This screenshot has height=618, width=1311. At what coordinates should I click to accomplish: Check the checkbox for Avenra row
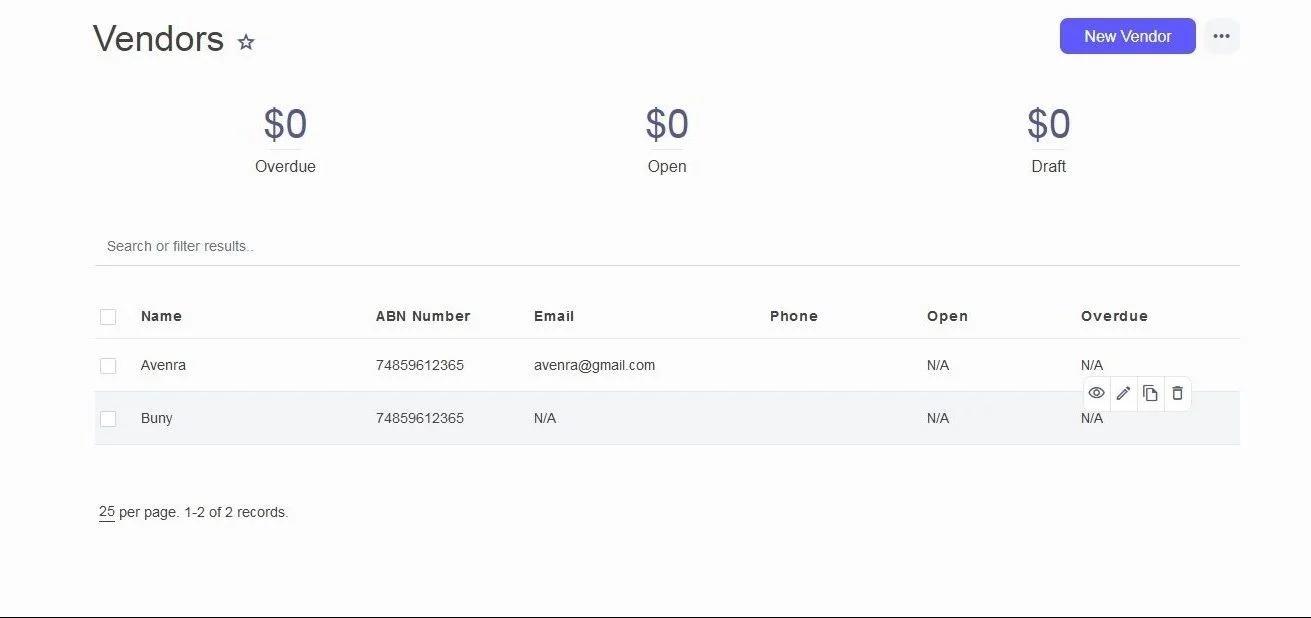pos(108,366)
